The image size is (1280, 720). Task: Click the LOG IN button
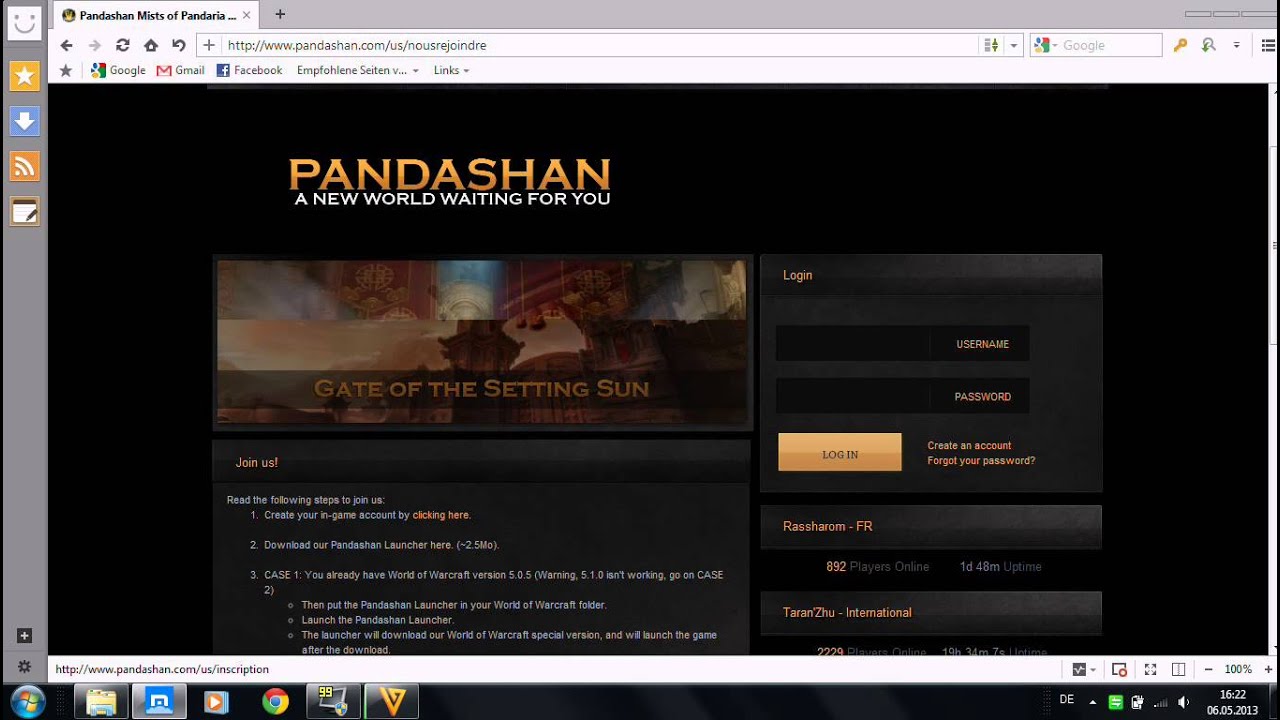(x=840, y=452)
